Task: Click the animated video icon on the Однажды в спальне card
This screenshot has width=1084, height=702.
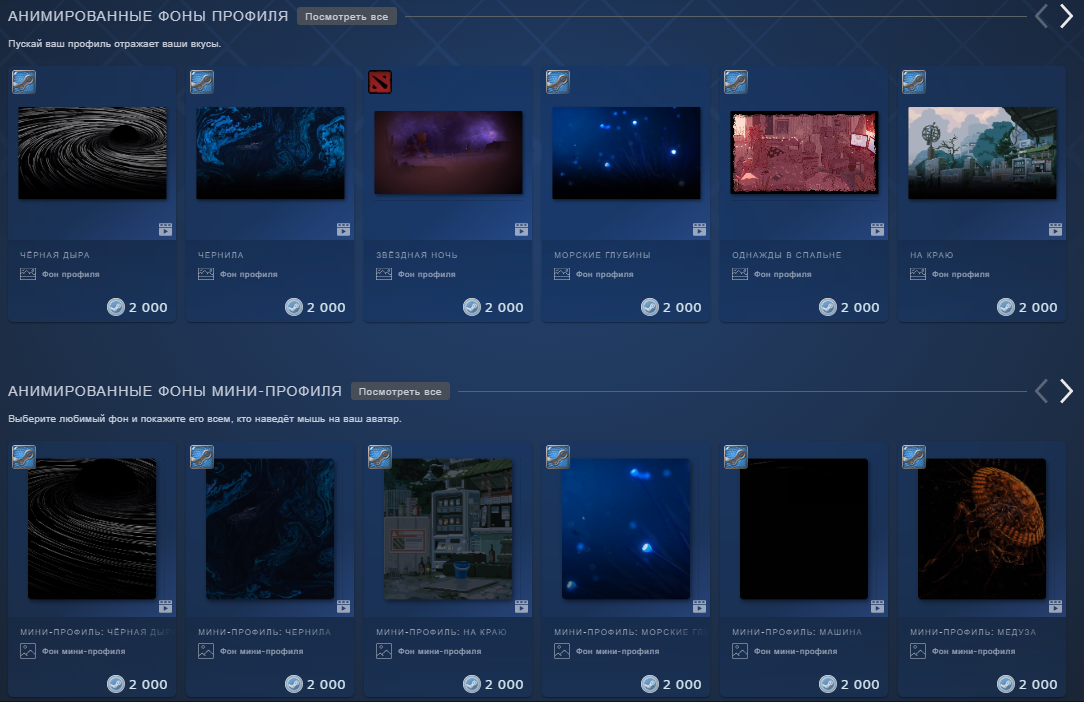Action: [x=877, y=230]
